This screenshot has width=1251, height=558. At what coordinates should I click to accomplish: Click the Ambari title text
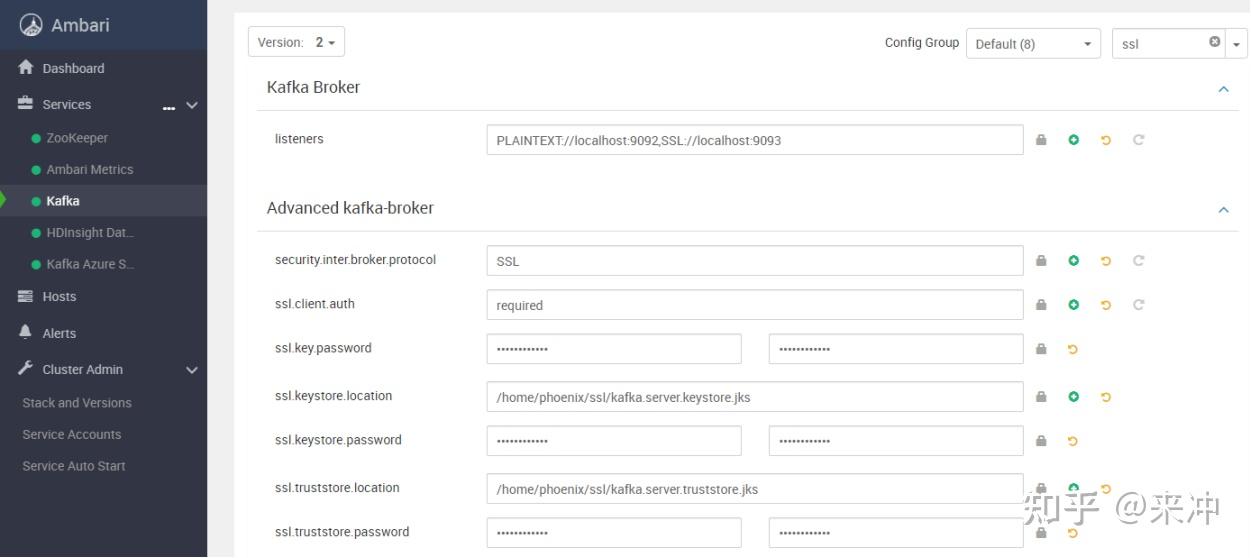click(x=80, y=25)
